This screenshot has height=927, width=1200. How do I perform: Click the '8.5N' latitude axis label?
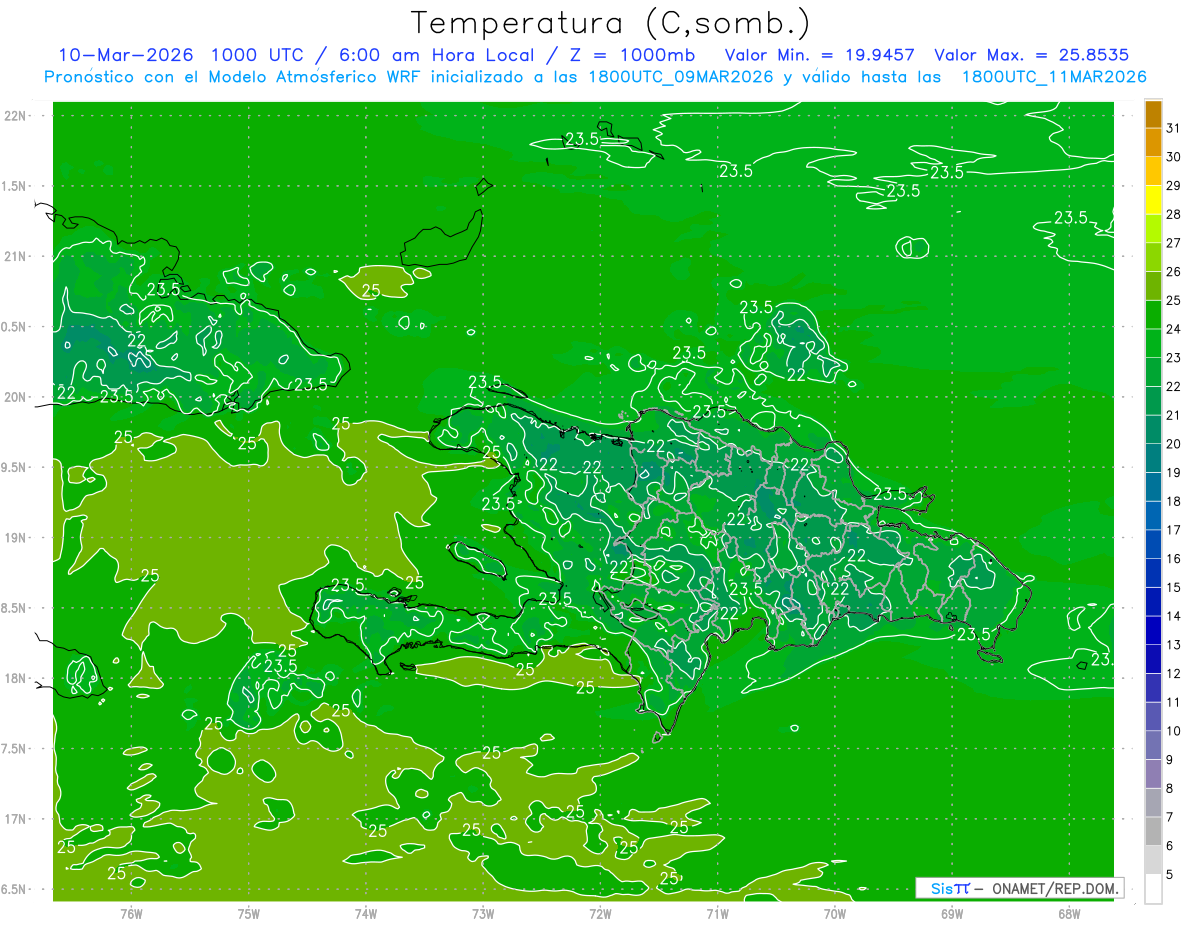click(15, 609)
